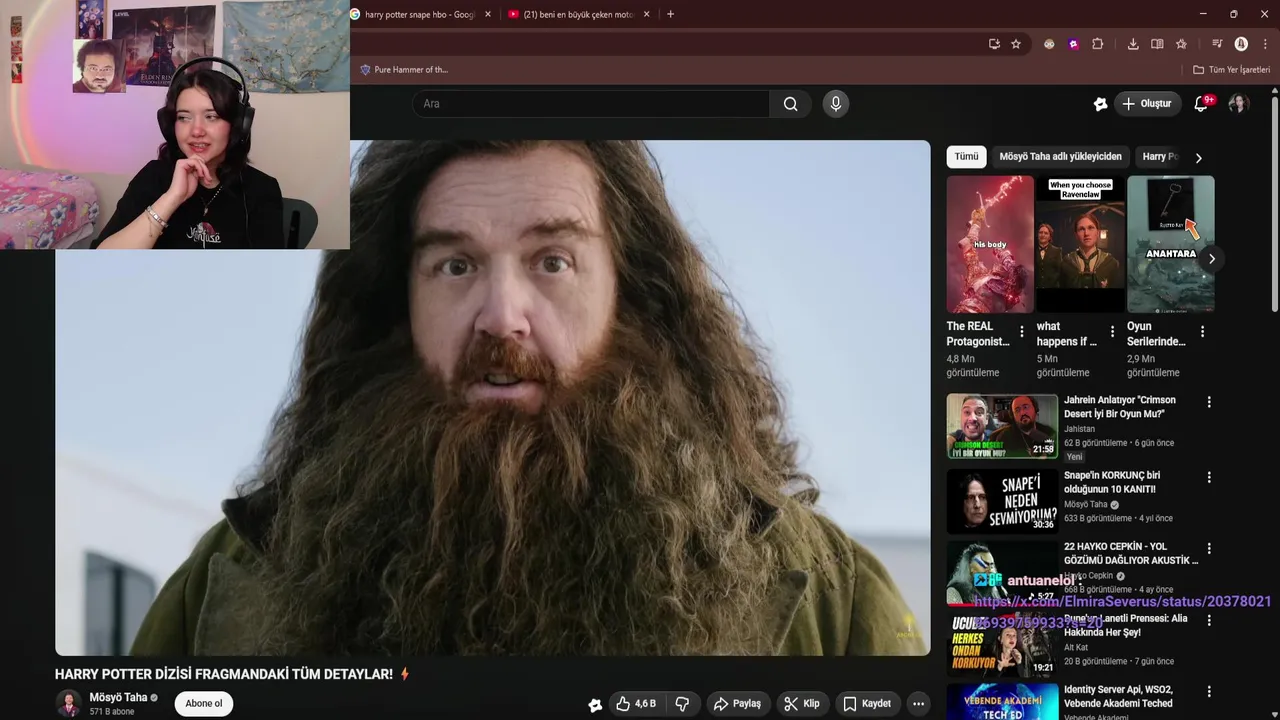This screenshot has height=720, width=1280.
Task: Save the video with Kaydet
Action: [867, 704]
